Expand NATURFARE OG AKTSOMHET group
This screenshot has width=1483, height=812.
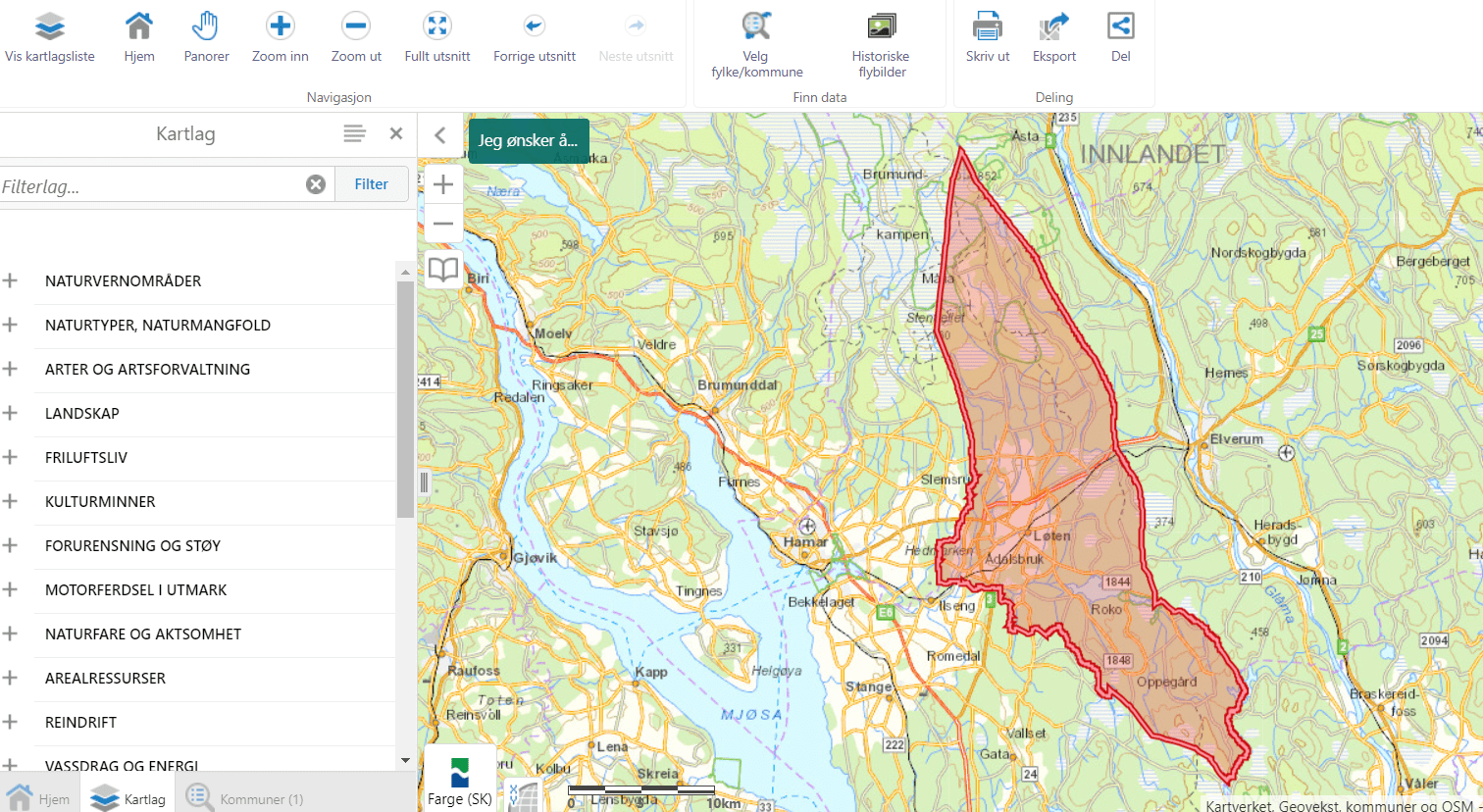pyautogui.click(x=11, y=634)
